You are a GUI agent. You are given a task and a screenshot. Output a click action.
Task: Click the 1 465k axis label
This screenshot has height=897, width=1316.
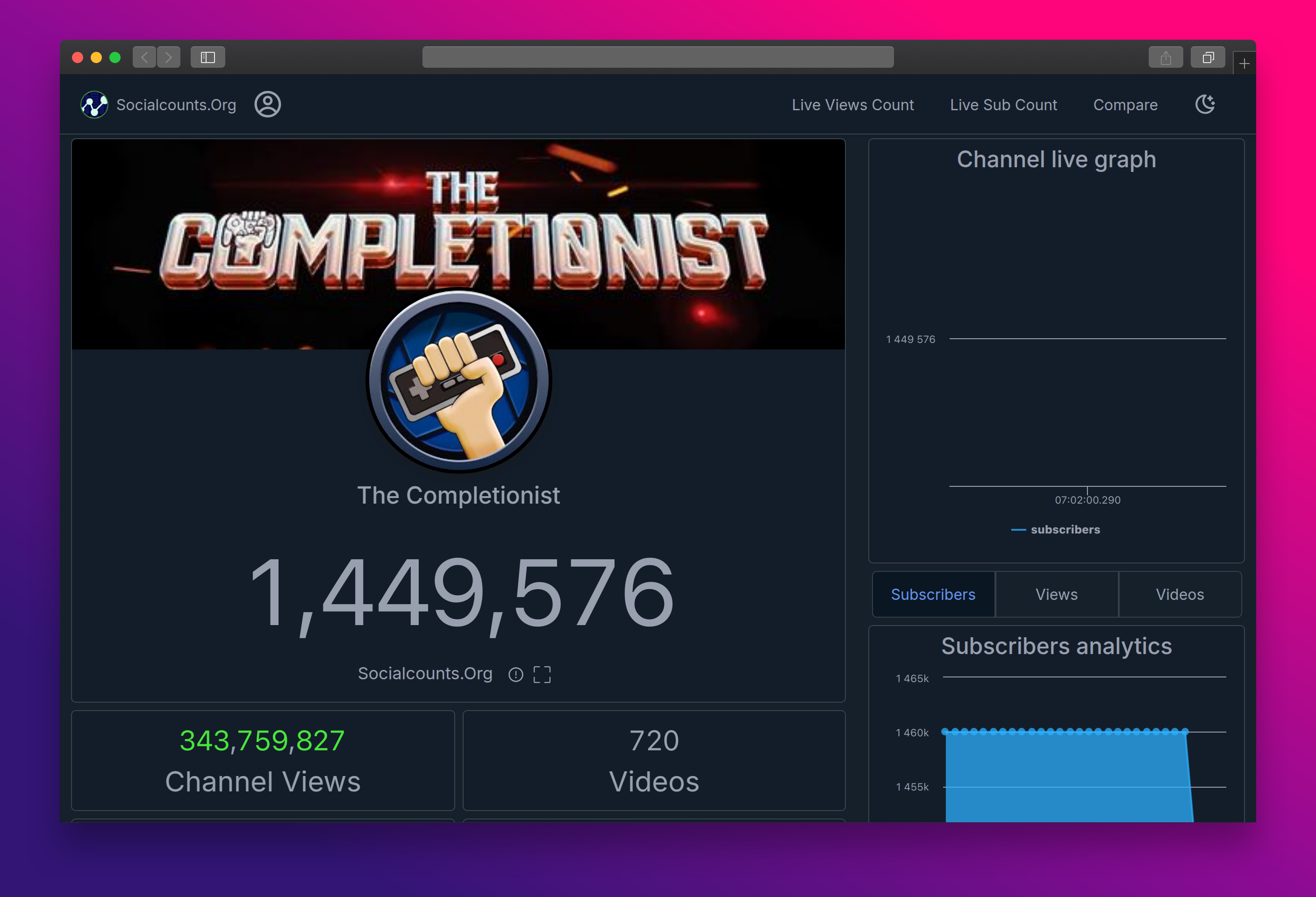[x=912, y=678]
